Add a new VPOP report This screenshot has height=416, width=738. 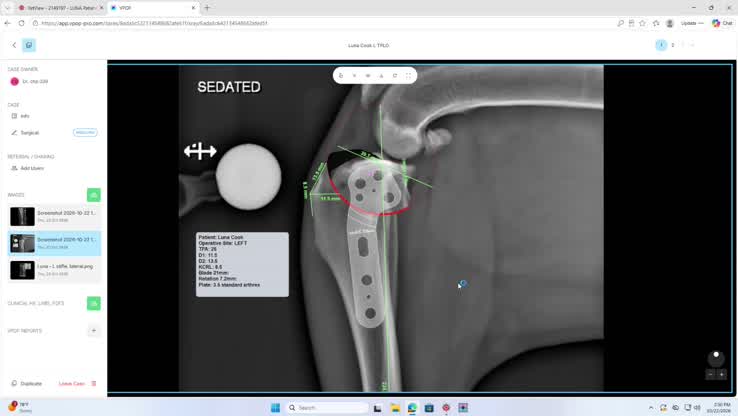[94, 330]
